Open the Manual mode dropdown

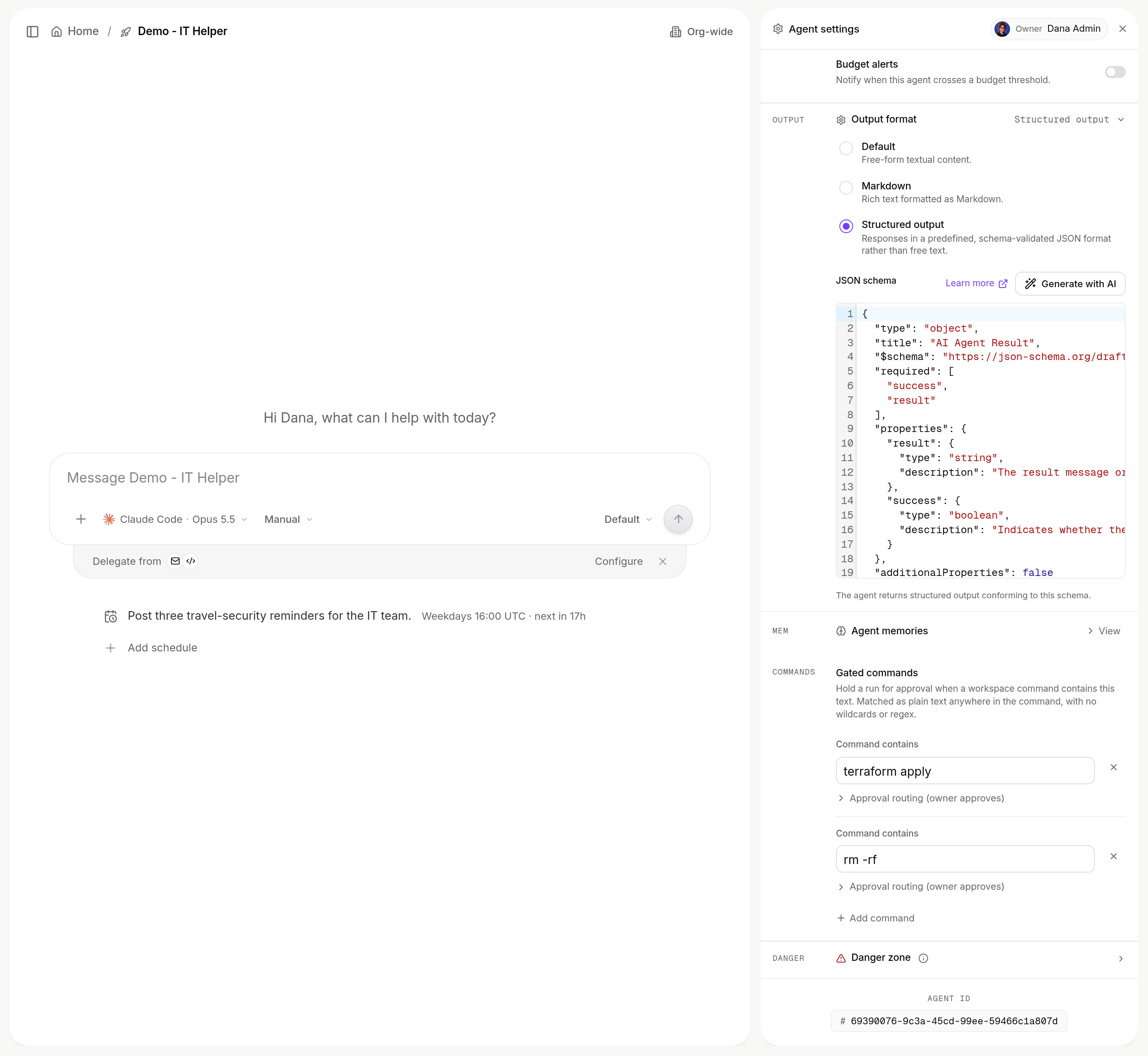(288, 519)
